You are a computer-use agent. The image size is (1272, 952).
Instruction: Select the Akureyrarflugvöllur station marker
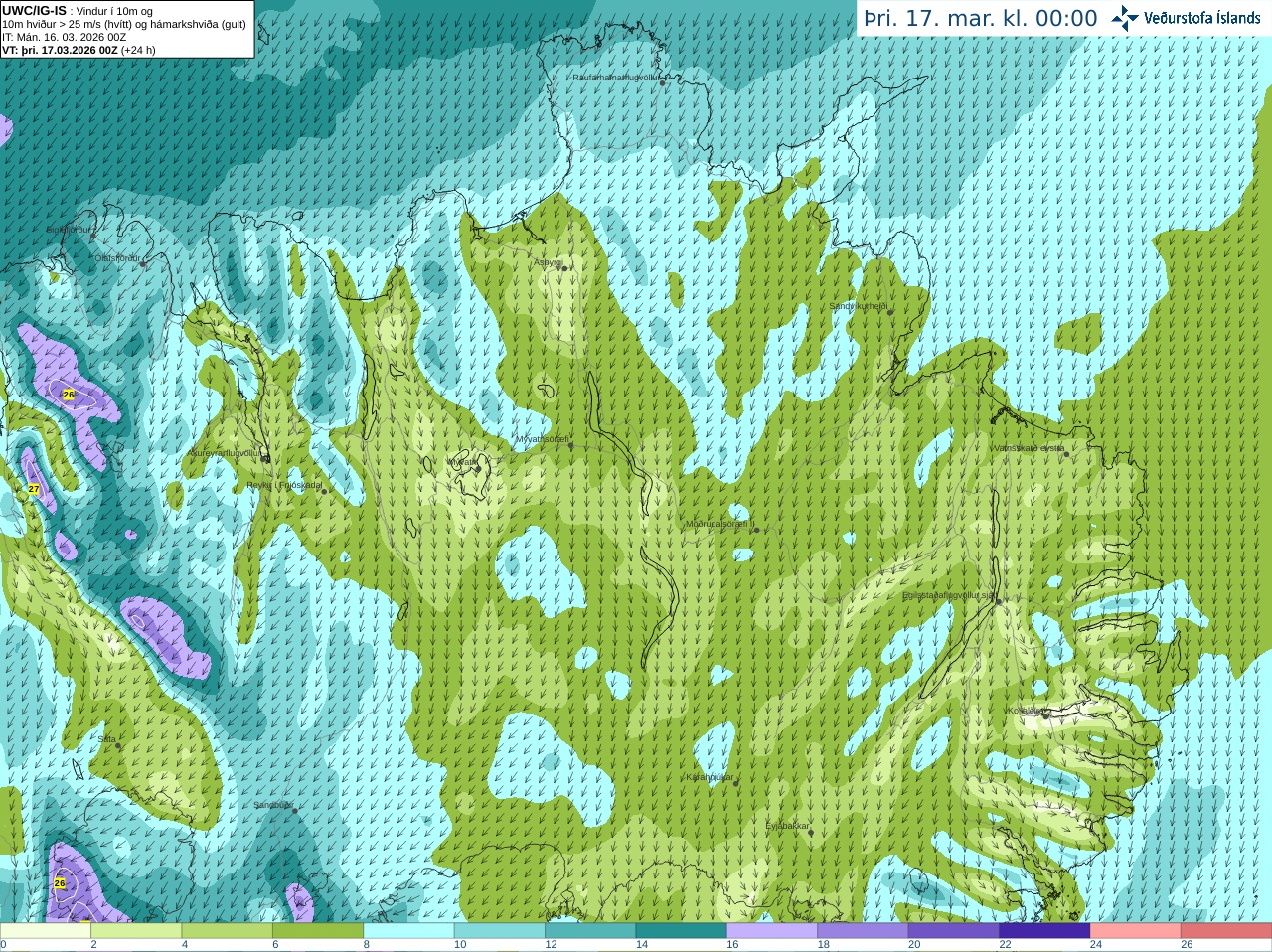tap(265, 458)
